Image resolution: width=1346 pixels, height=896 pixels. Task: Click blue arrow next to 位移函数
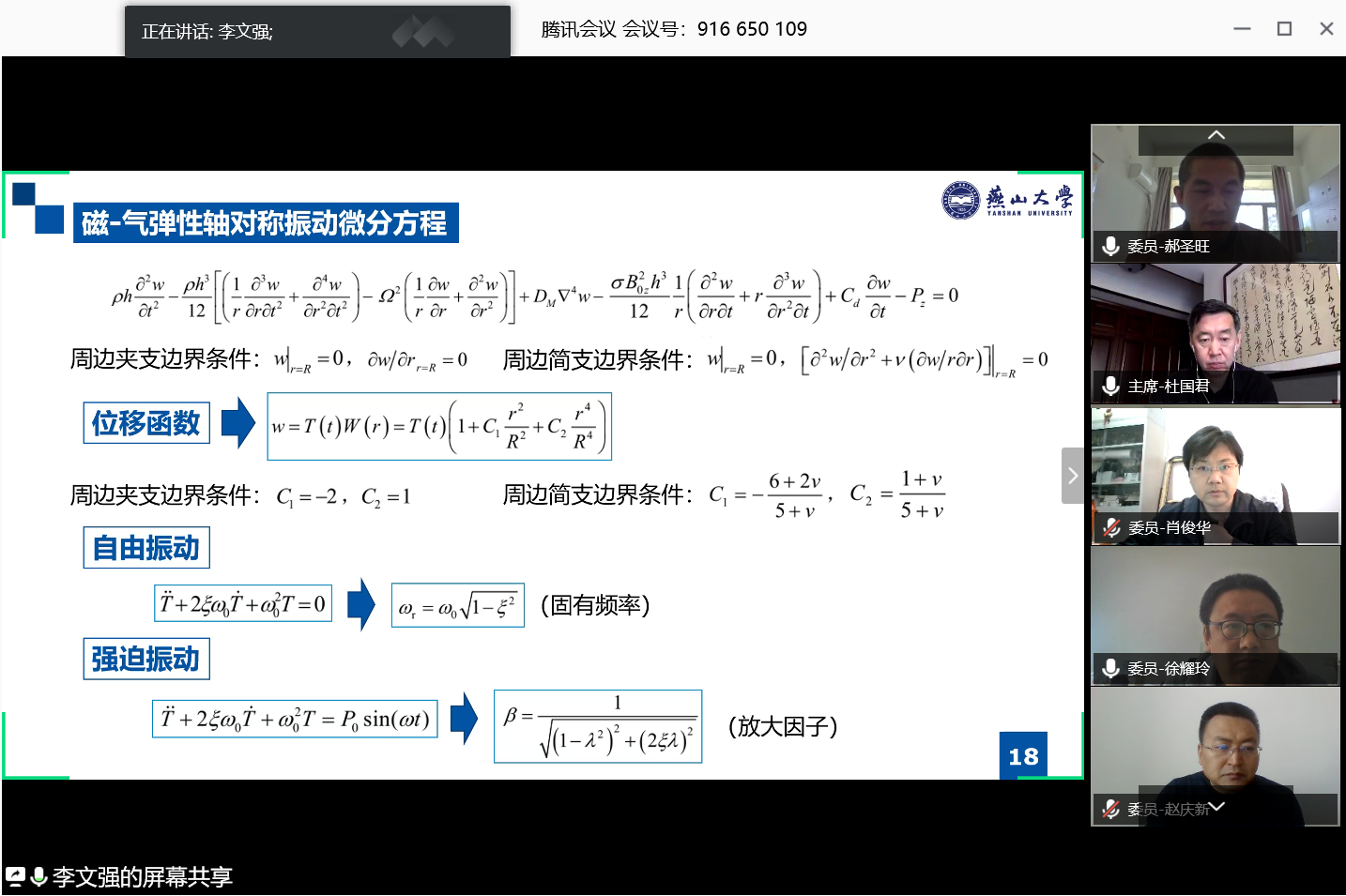pyautogui.click(x=238, y=423)
